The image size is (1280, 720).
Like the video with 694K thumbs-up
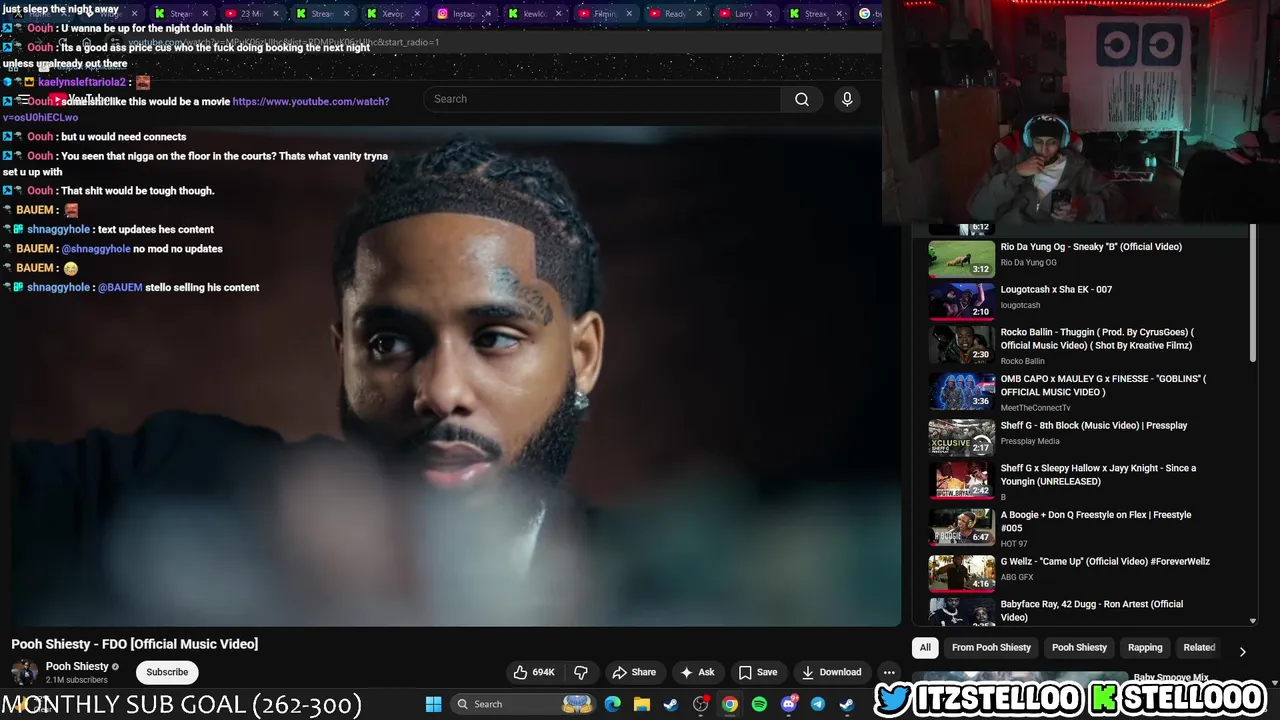tap(533, 672)
